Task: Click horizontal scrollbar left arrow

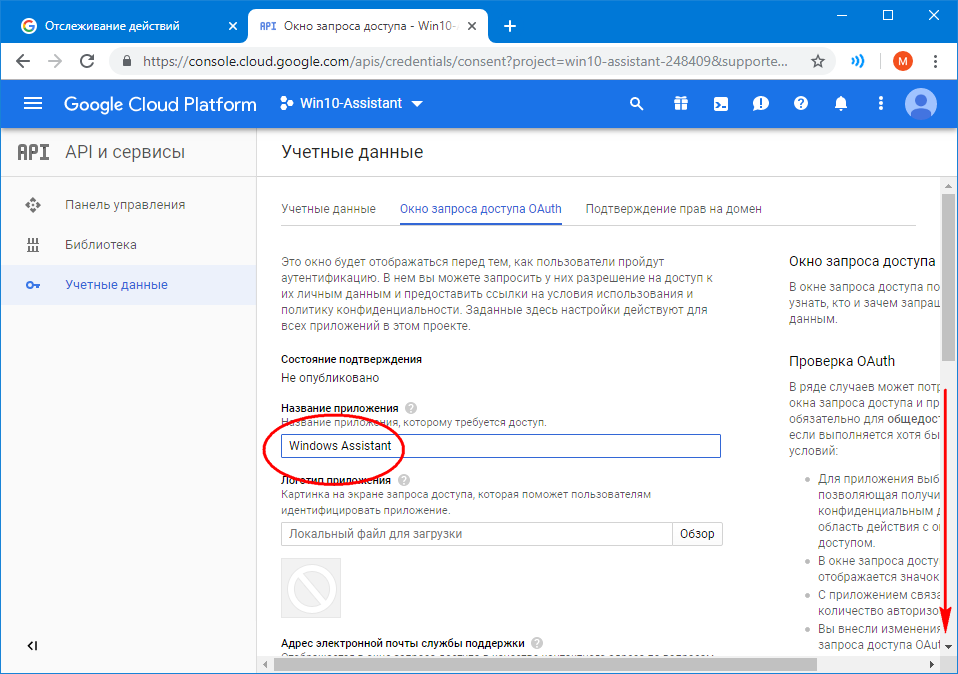Action: pyautogui.click(x=265, y=664)
